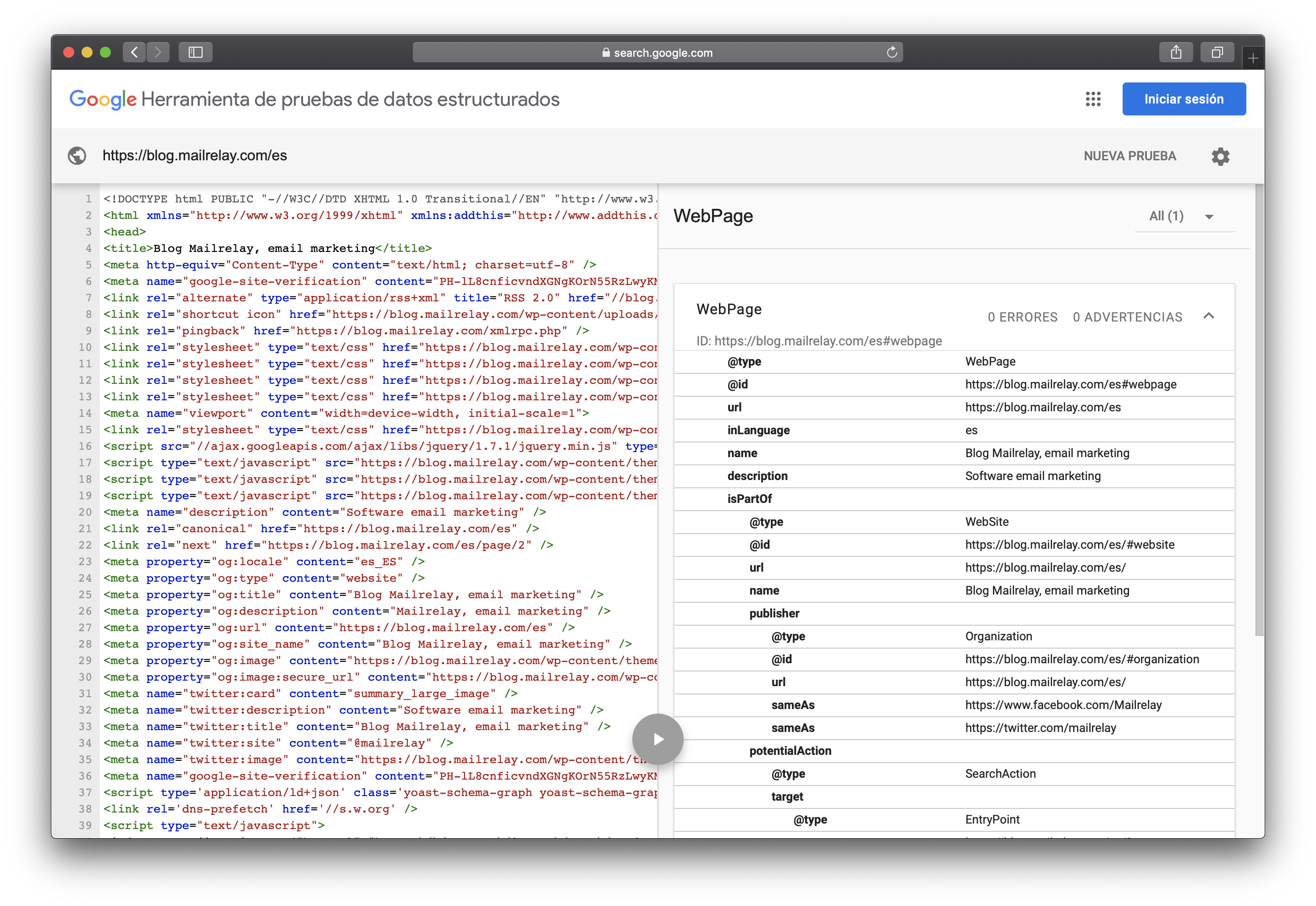1316x906 pixels.
Task: Click the EntryPoint type value
Action: pos(992,819)
